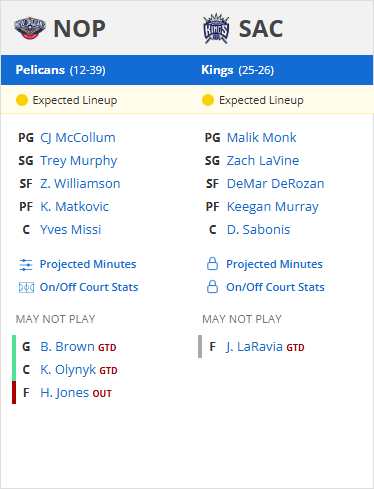Click the New Orleans Pelicans logo
This screenshot has height=489, width=374.
(30, 28)
